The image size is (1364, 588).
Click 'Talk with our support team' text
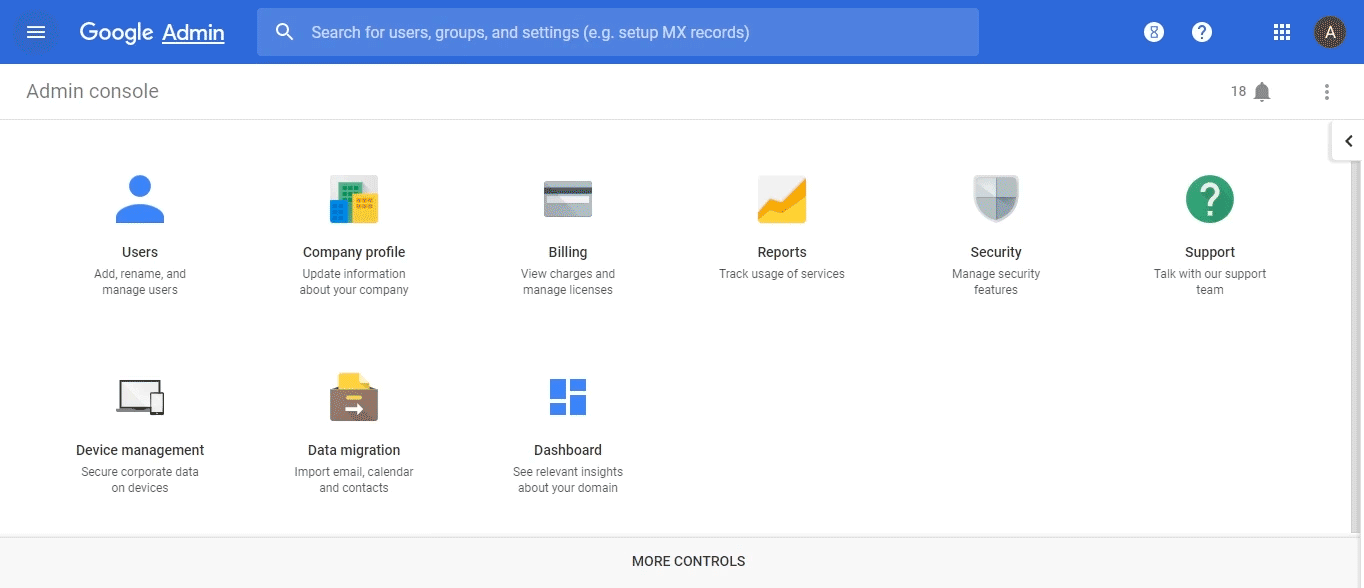(1210, 282)
